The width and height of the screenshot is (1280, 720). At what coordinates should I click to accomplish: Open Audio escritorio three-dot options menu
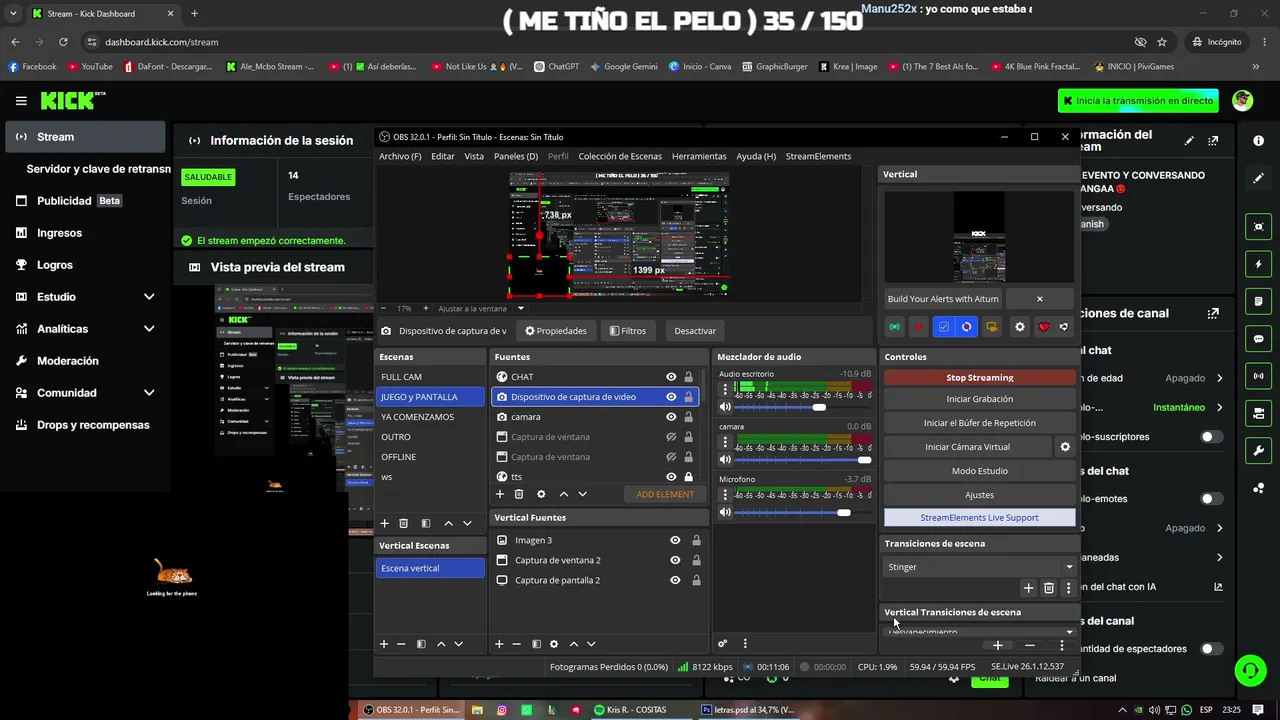coord(725,389)
